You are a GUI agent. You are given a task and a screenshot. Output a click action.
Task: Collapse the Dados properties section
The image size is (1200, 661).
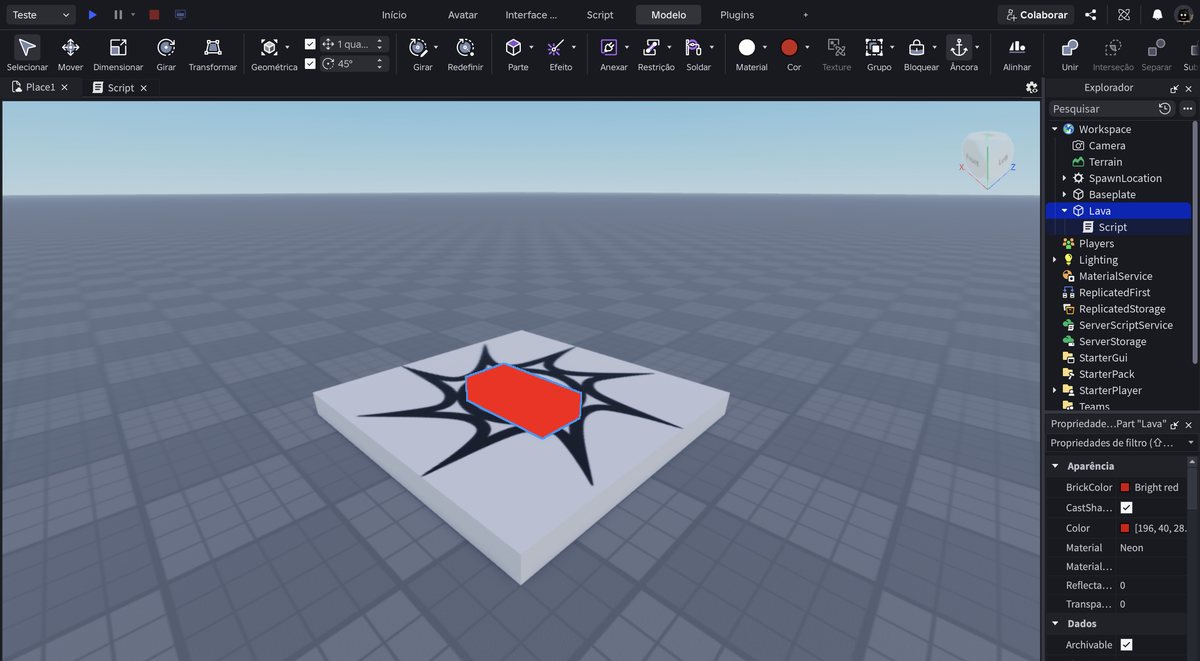tap(1054, 624)
